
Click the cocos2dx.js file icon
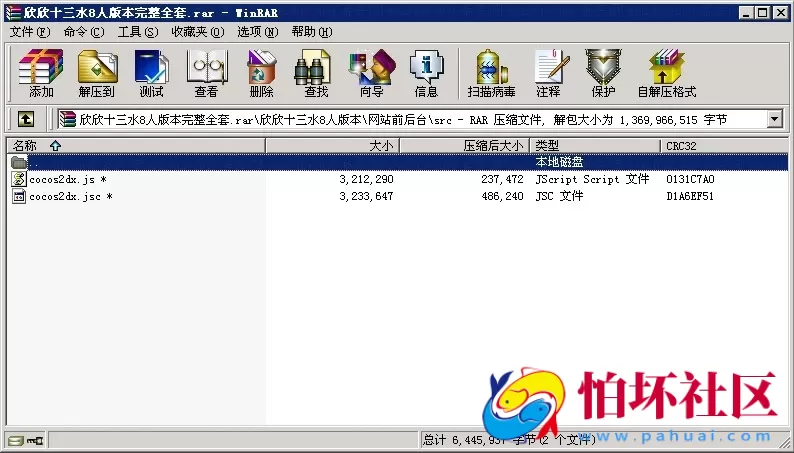pos(19,179)
